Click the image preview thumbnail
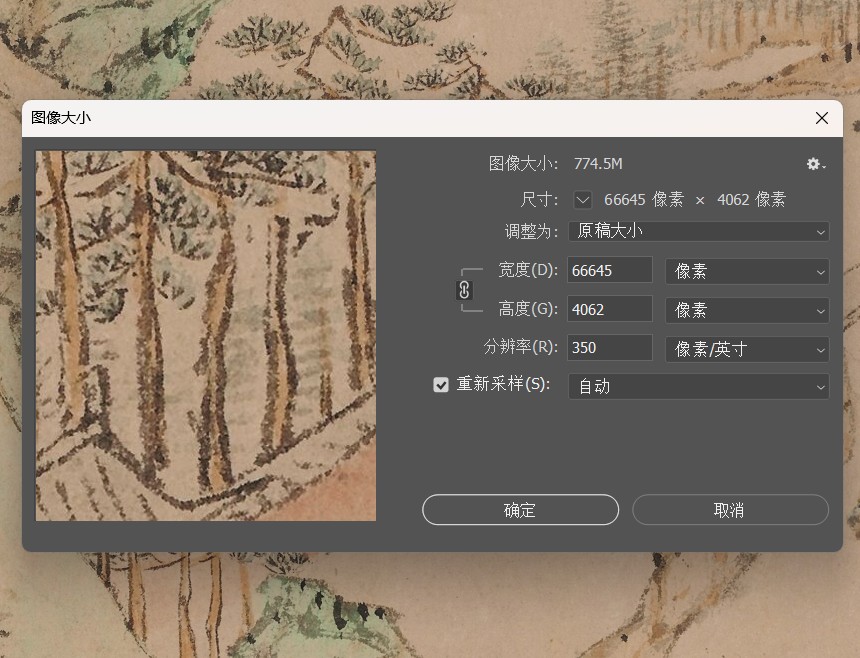This screenshot has width=860, height=658. tap(206, 336)
